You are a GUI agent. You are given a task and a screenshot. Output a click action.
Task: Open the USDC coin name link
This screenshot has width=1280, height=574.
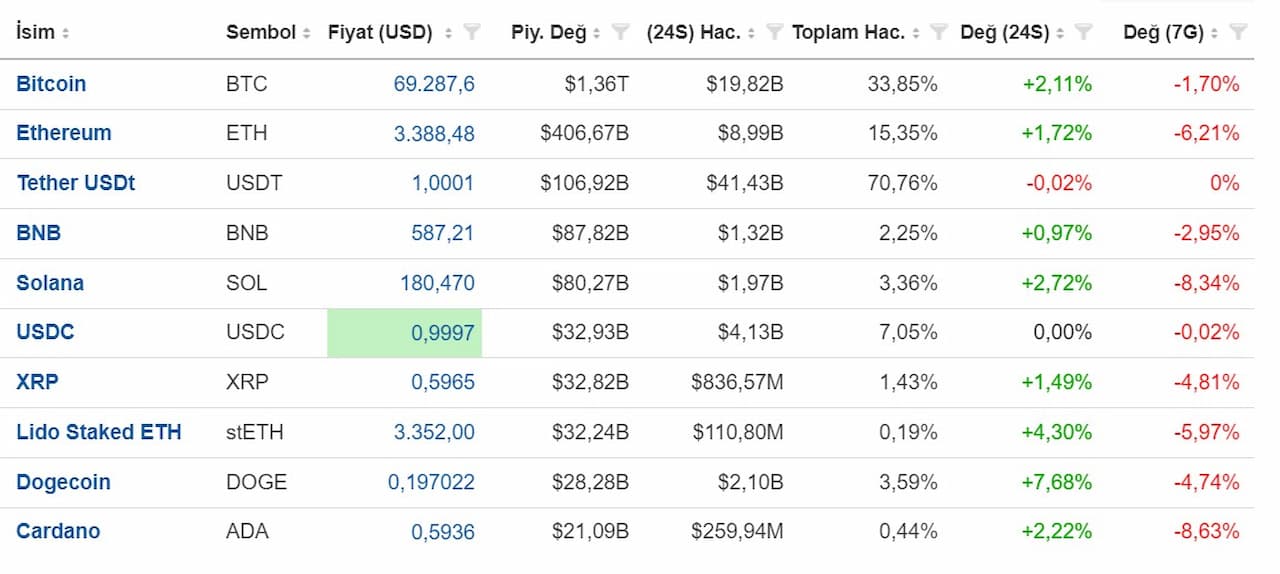(x=45, y=332)
